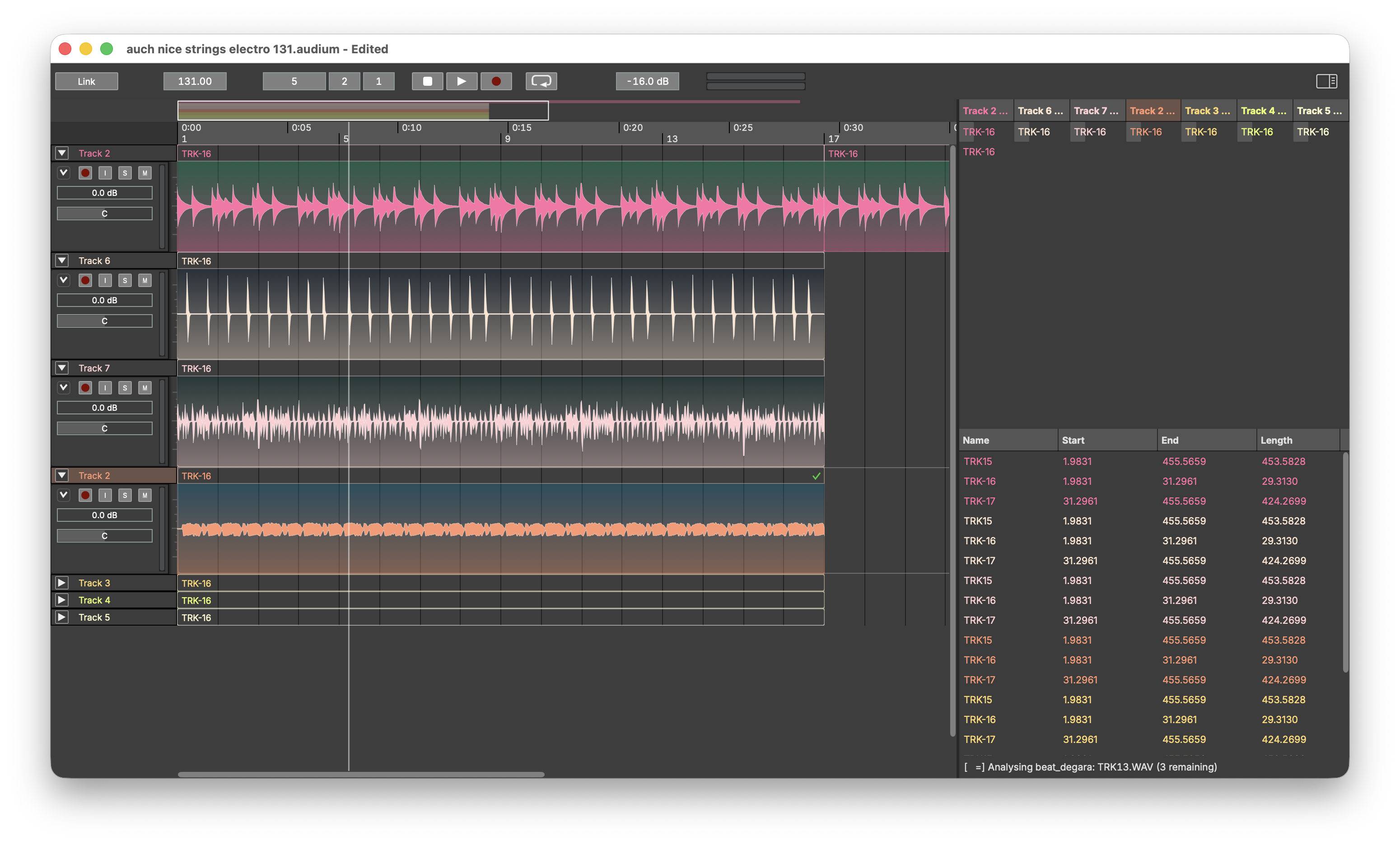Image resolution: width=1400 pixels, height=845 pixels.
Task: Arm the main Record button in the toolbar
Action: coord(496,81)
